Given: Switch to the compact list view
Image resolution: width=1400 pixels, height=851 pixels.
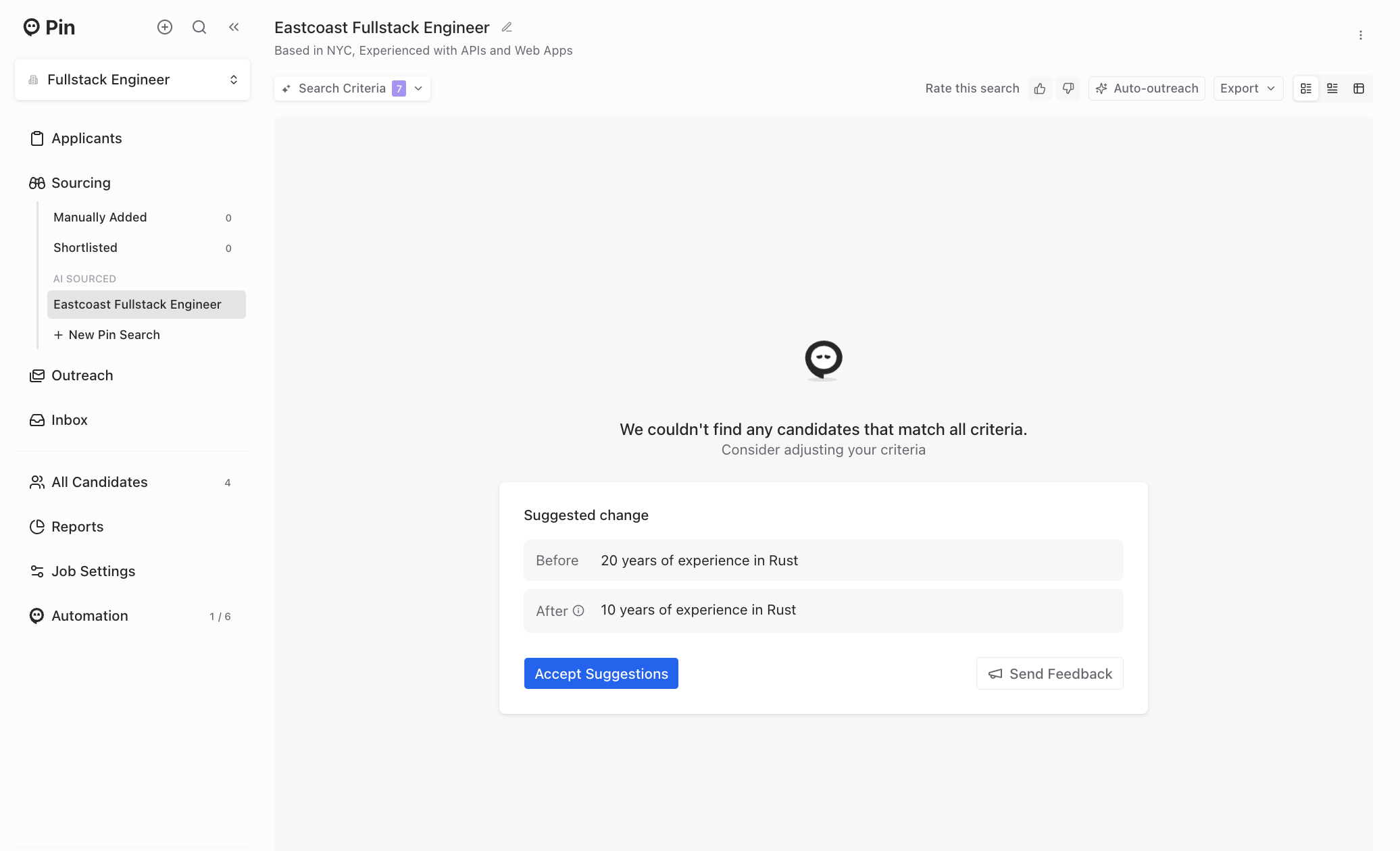Looking at the screenshot, I should click(1332, 88).
